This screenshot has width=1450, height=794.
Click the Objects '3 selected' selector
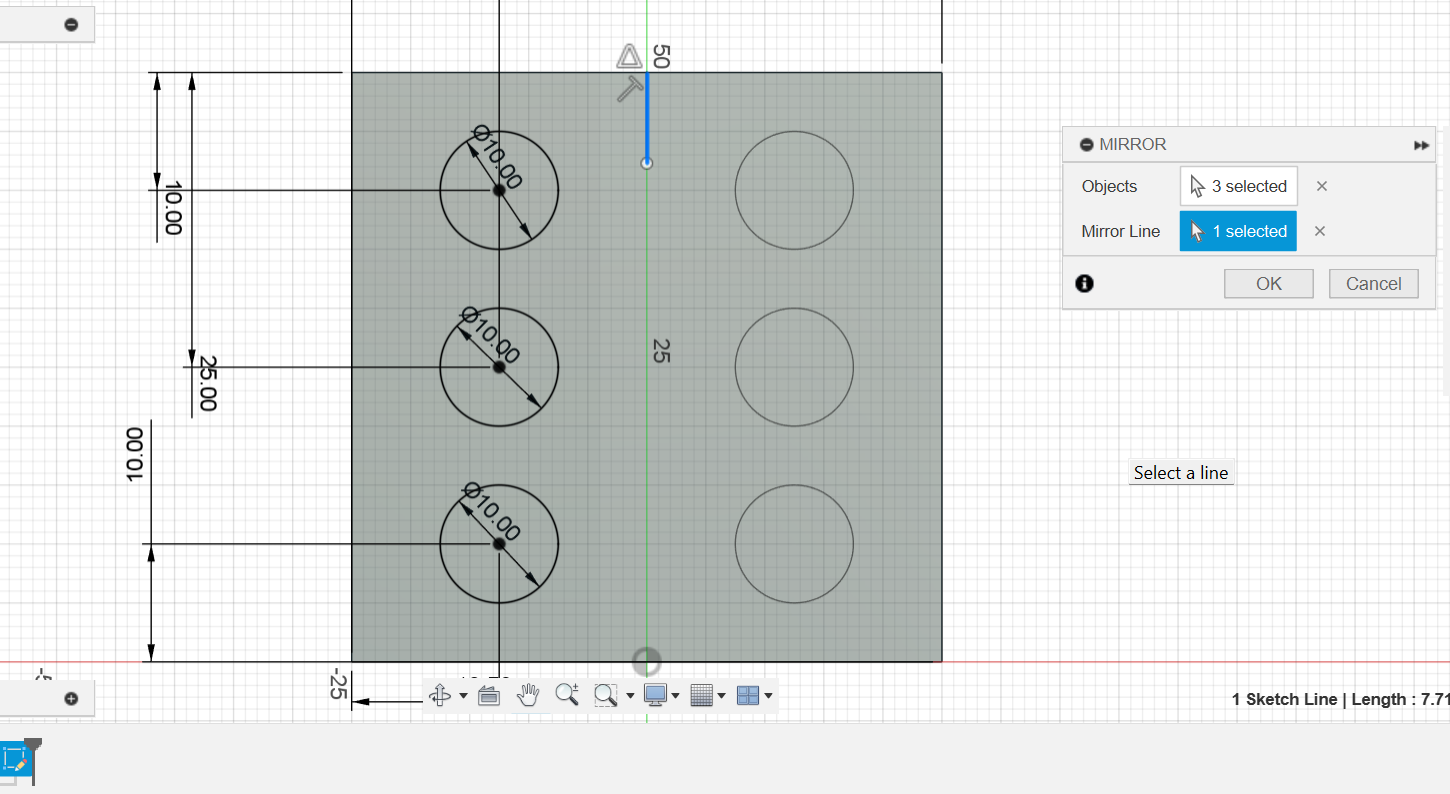1239,186
